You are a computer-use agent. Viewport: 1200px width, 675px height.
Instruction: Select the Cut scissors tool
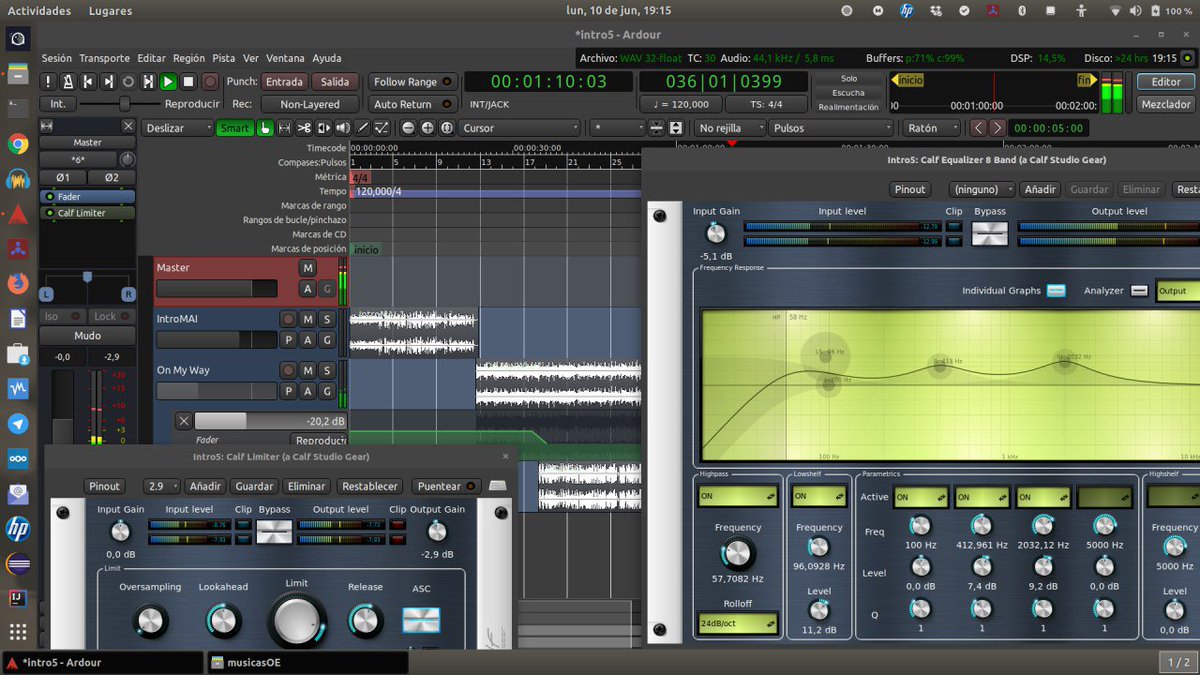coord(304,128)
